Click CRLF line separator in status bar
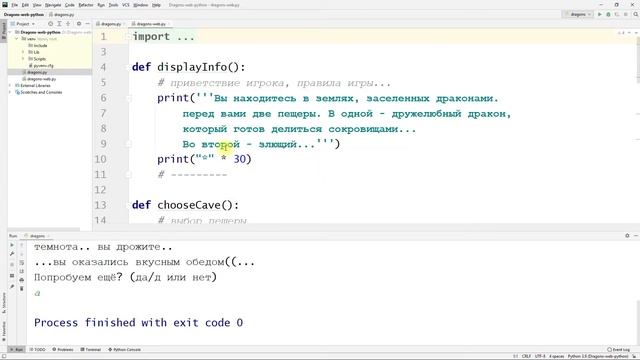 click(526, 356)
